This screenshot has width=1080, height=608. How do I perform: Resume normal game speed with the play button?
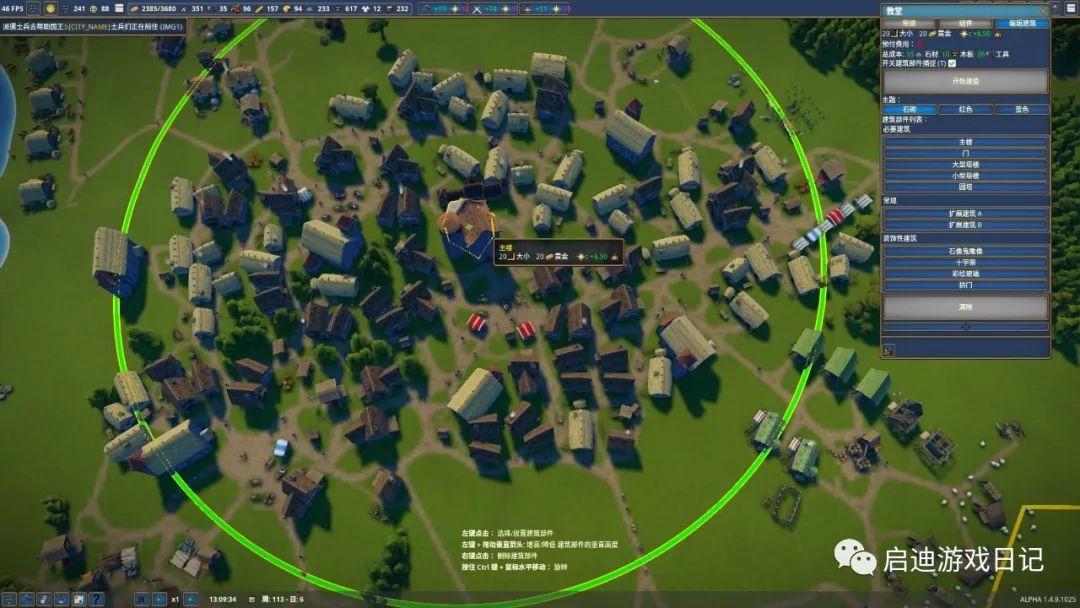[158, 599]
